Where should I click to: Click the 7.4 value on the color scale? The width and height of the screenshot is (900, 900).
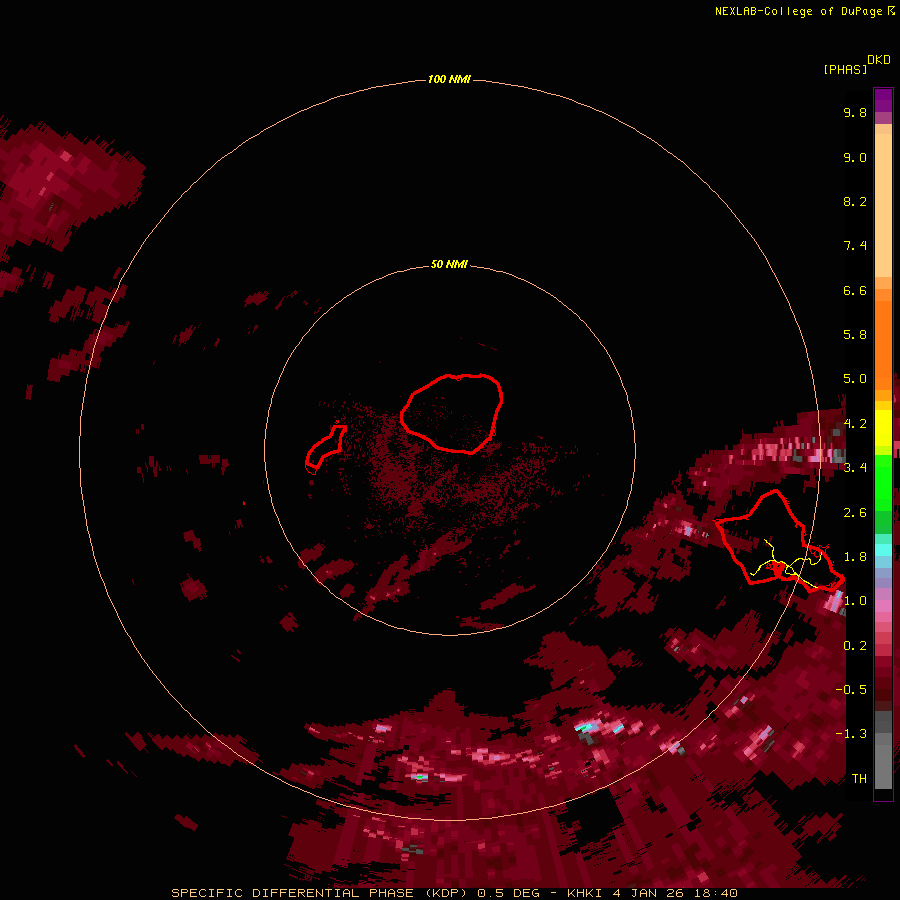855,246
